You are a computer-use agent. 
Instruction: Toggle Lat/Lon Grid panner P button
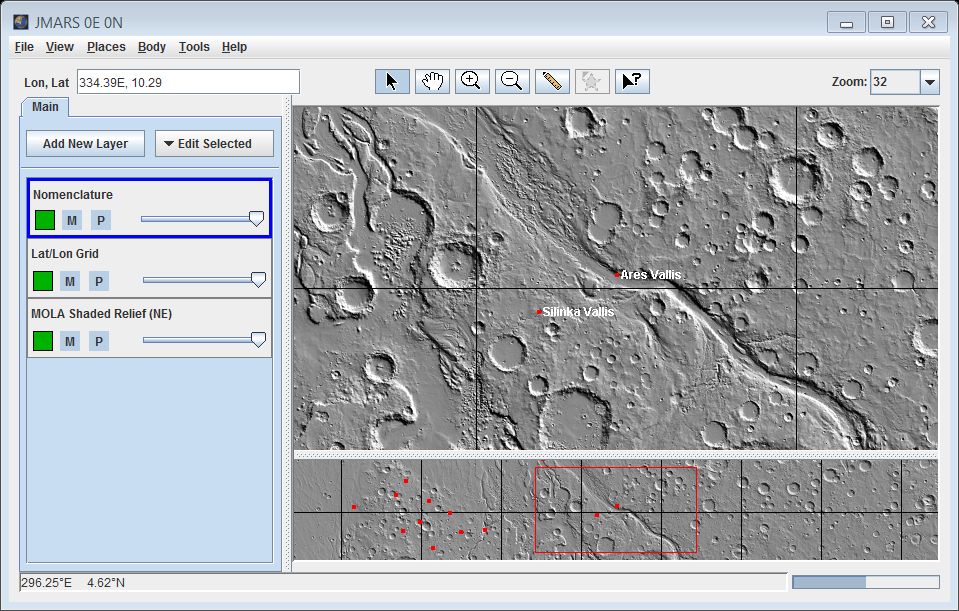(98, 281)
